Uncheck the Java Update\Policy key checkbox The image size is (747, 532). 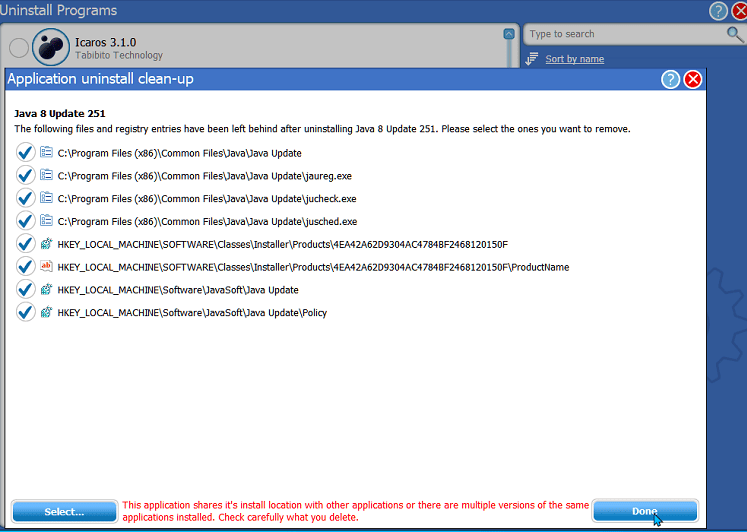point(25,312)
